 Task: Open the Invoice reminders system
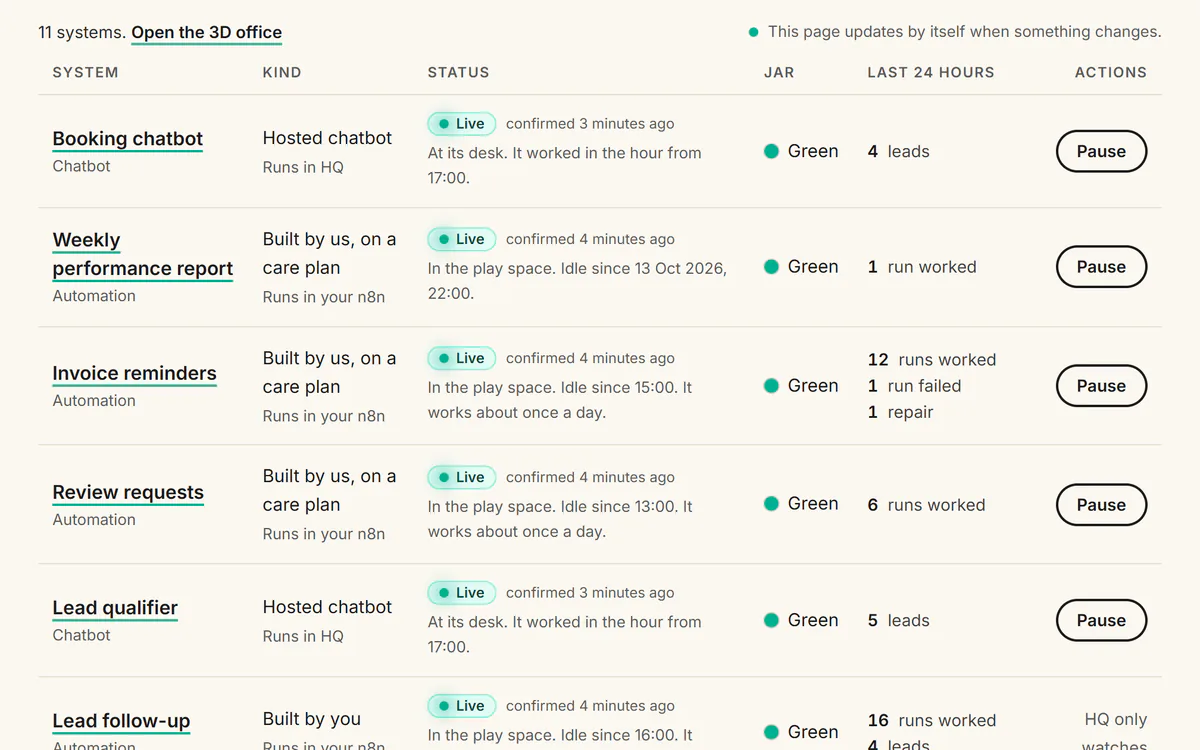coord(134,373)
